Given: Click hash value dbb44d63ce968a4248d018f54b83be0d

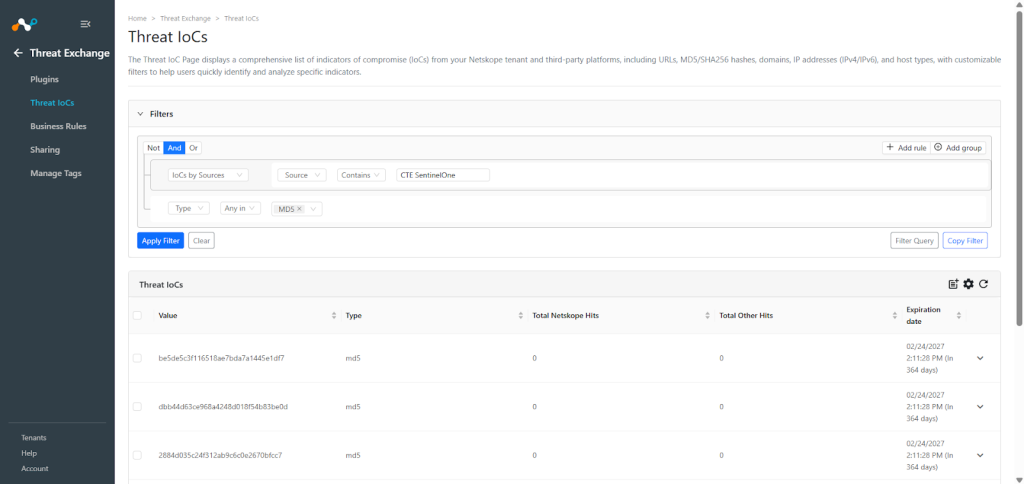Looking at the screenshot, I should click(x=223, y=406).
